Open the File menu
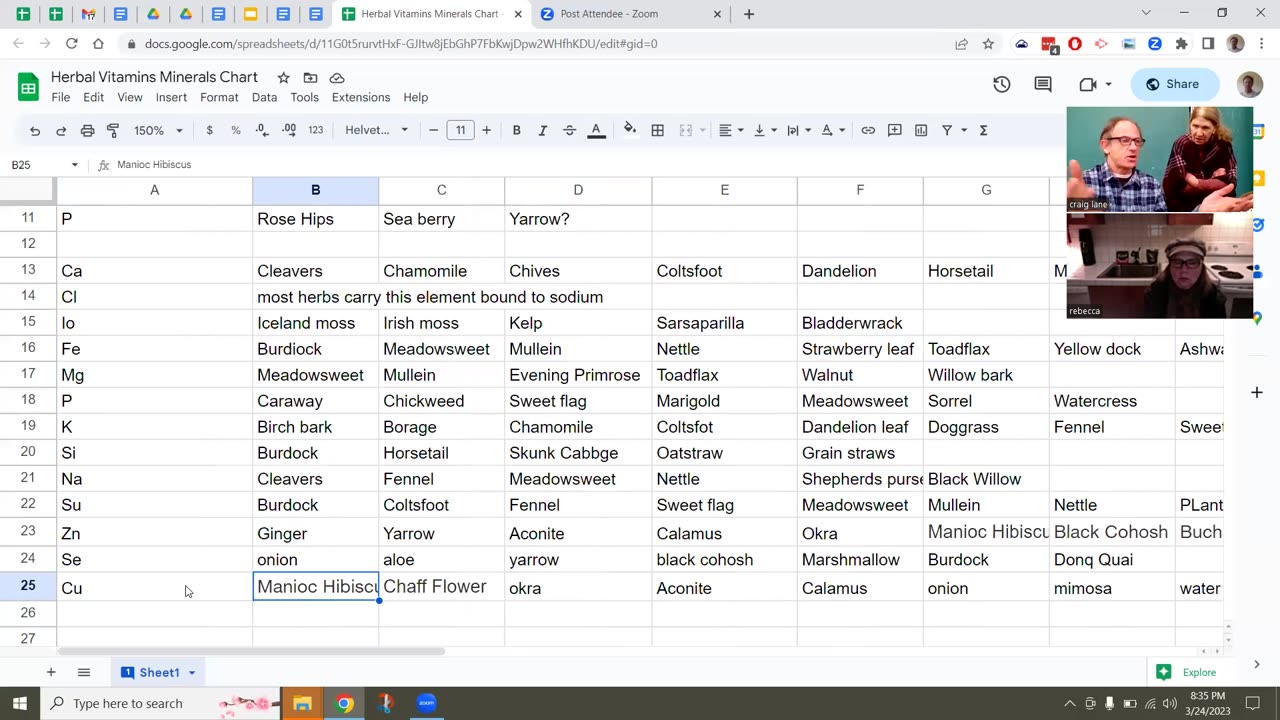1280x720 pixels. 61,97
